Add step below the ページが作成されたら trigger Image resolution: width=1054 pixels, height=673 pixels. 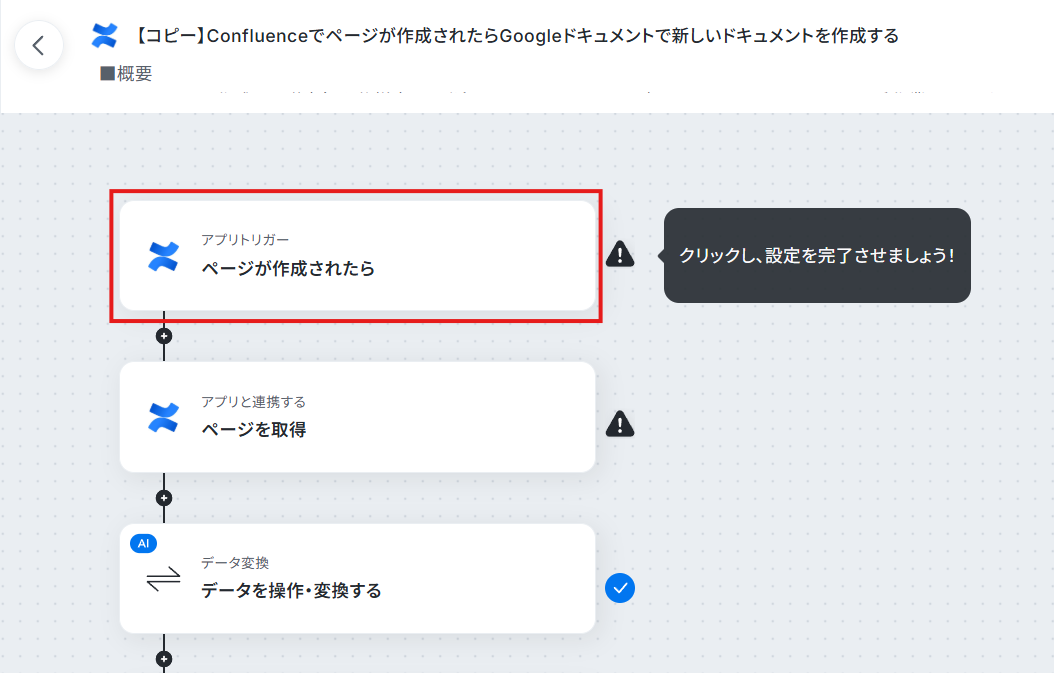164,335
